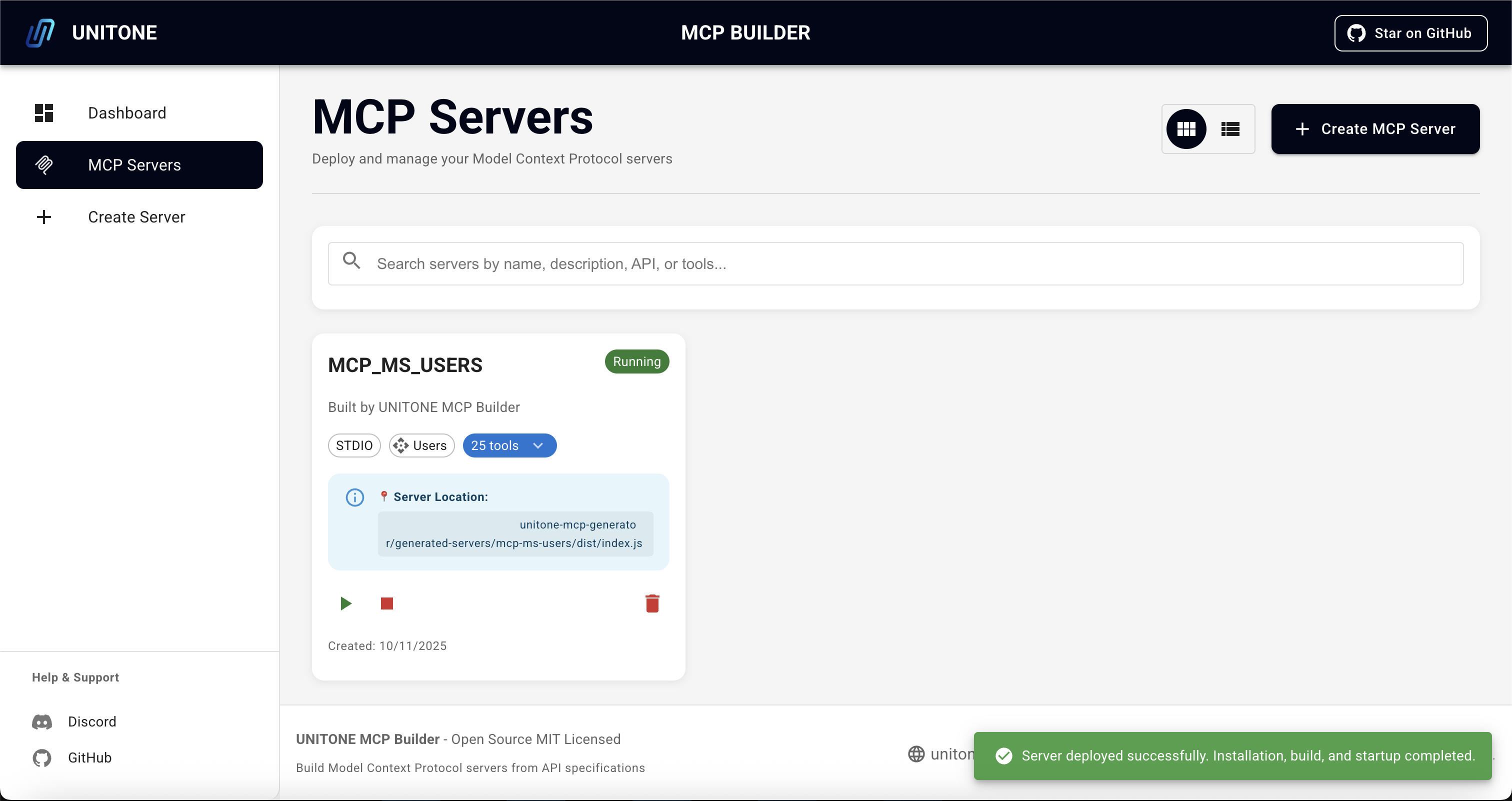Switch to list view layout
The height and width of the screenshot is (801, 1512).
pos(1230,129)
